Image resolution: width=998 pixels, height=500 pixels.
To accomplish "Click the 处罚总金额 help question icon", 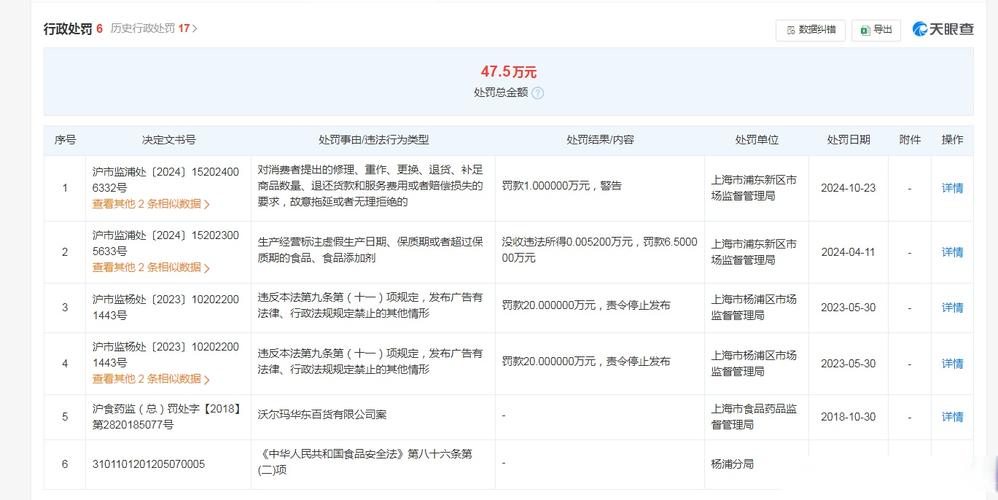I will click(x=537, y=93).
